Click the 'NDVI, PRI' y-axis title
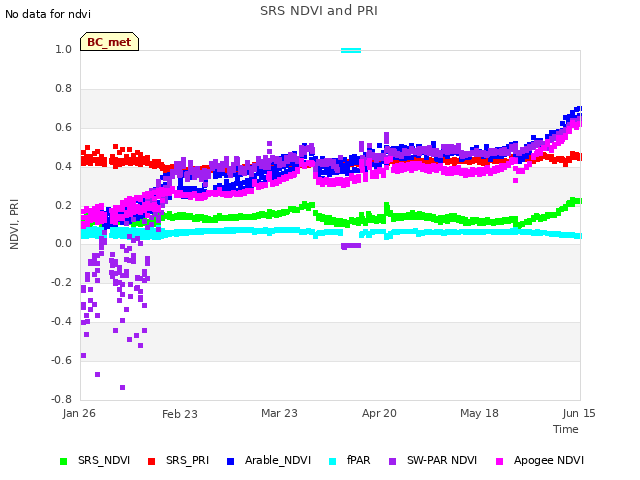The image size is (640, 480). [14, 224]
